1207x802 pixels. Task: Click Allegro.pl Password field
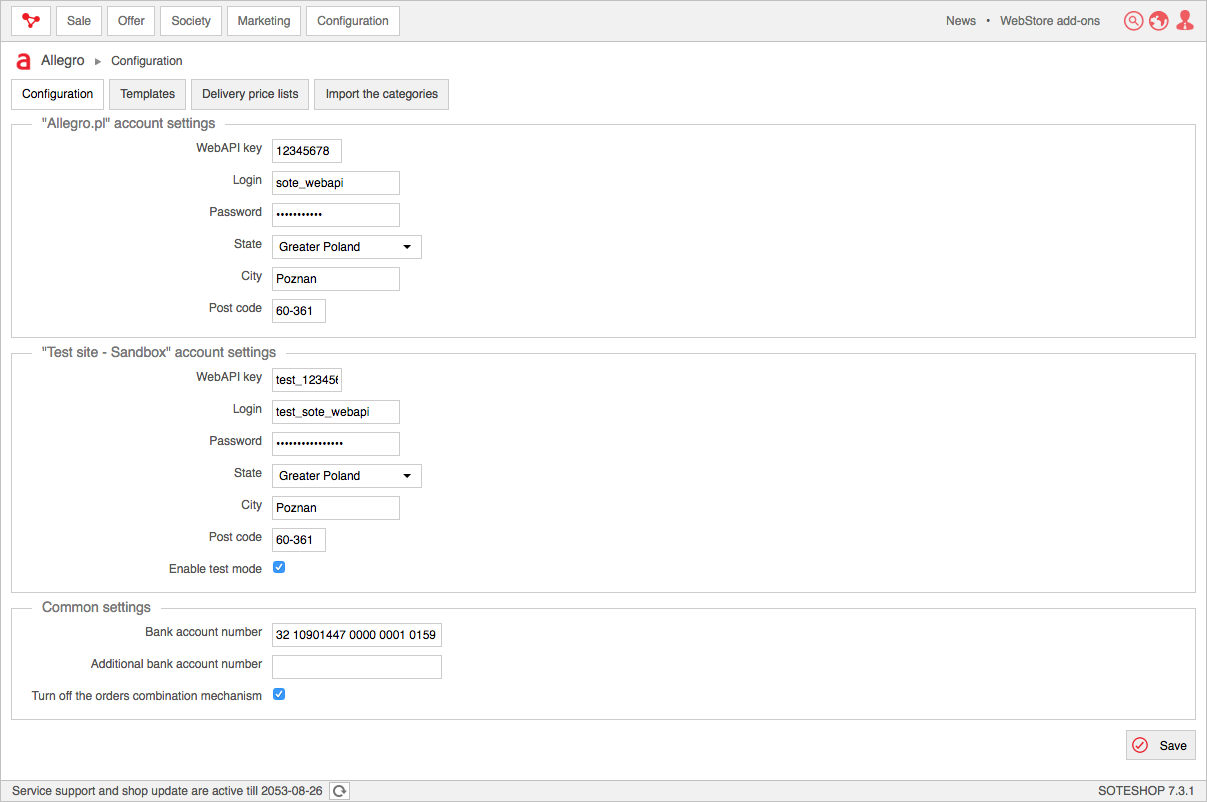336,215
